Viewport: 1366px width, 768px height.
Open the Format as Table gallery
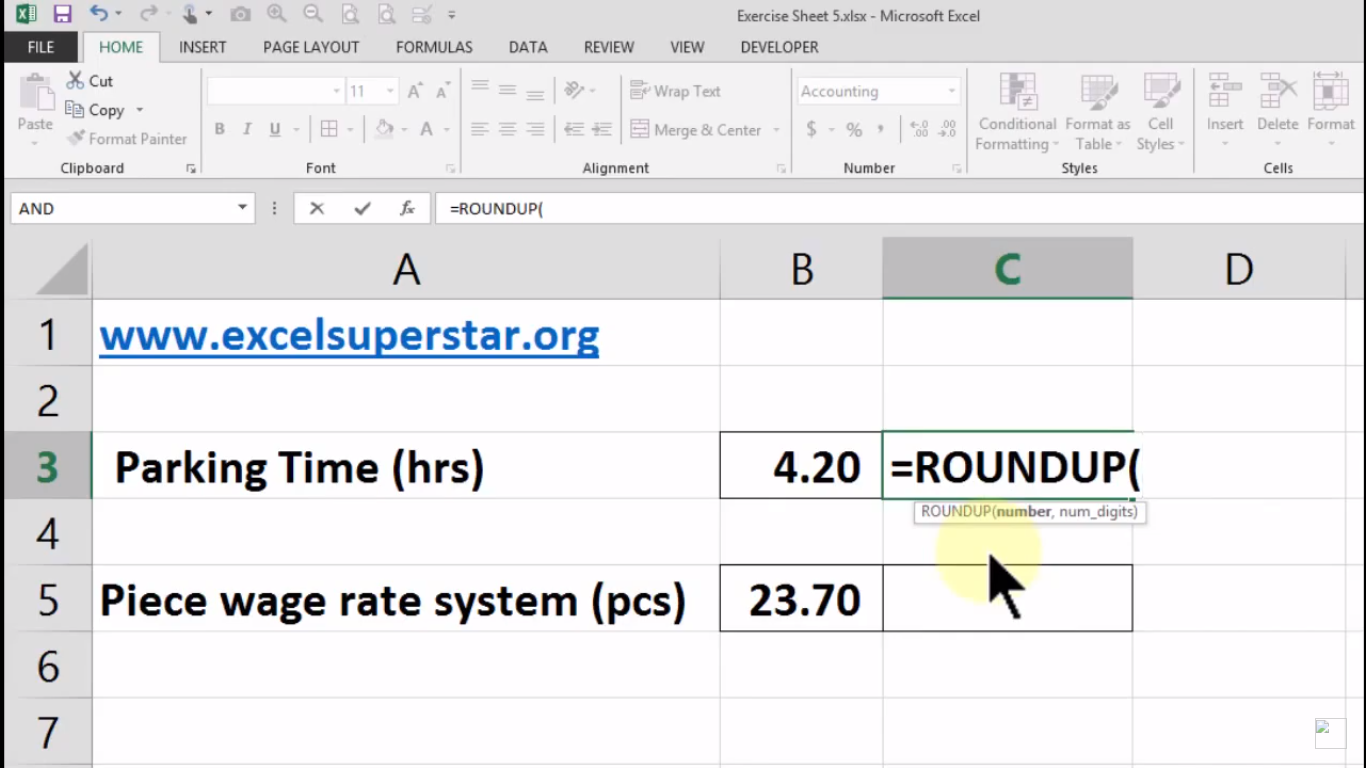click(1098, 113)
